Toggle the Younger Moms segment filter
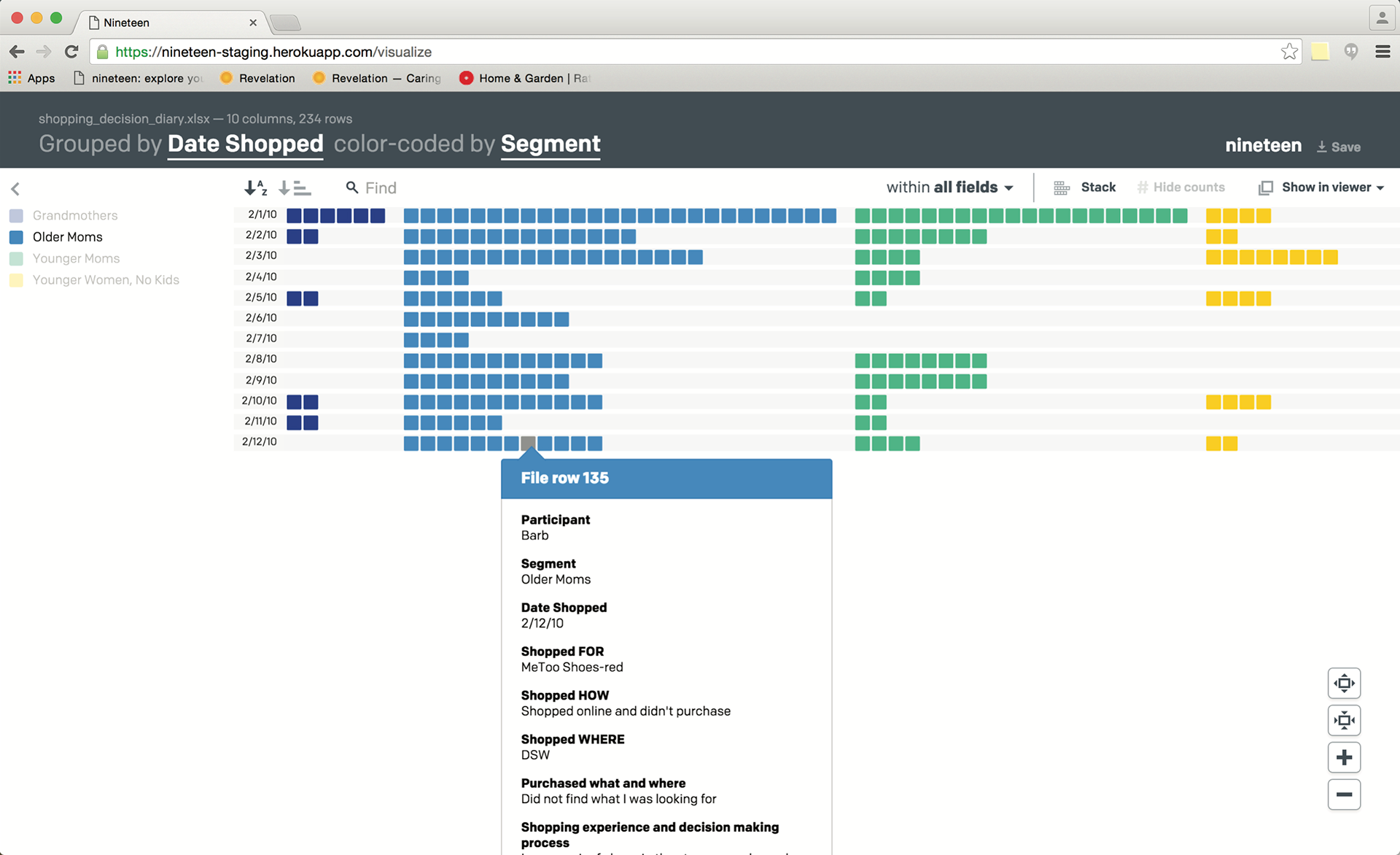1400x855 pixels. pyautogui.click(x=76, y=258)
